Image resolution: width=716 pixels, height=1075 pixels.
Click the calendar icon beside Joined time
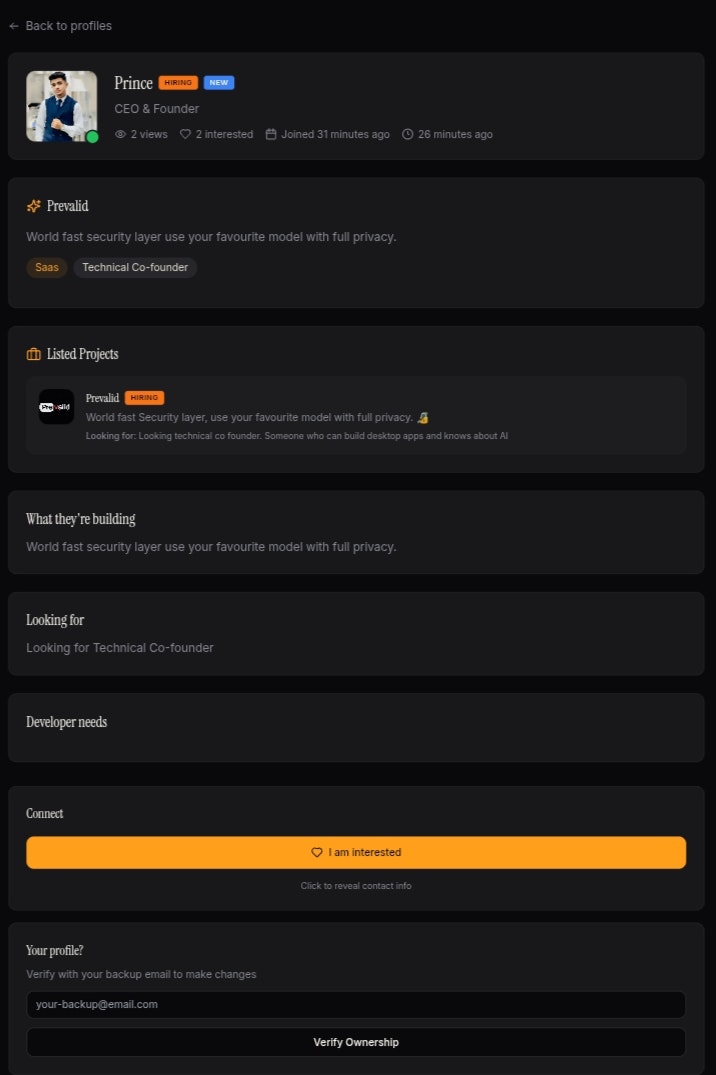coord(271,133)
